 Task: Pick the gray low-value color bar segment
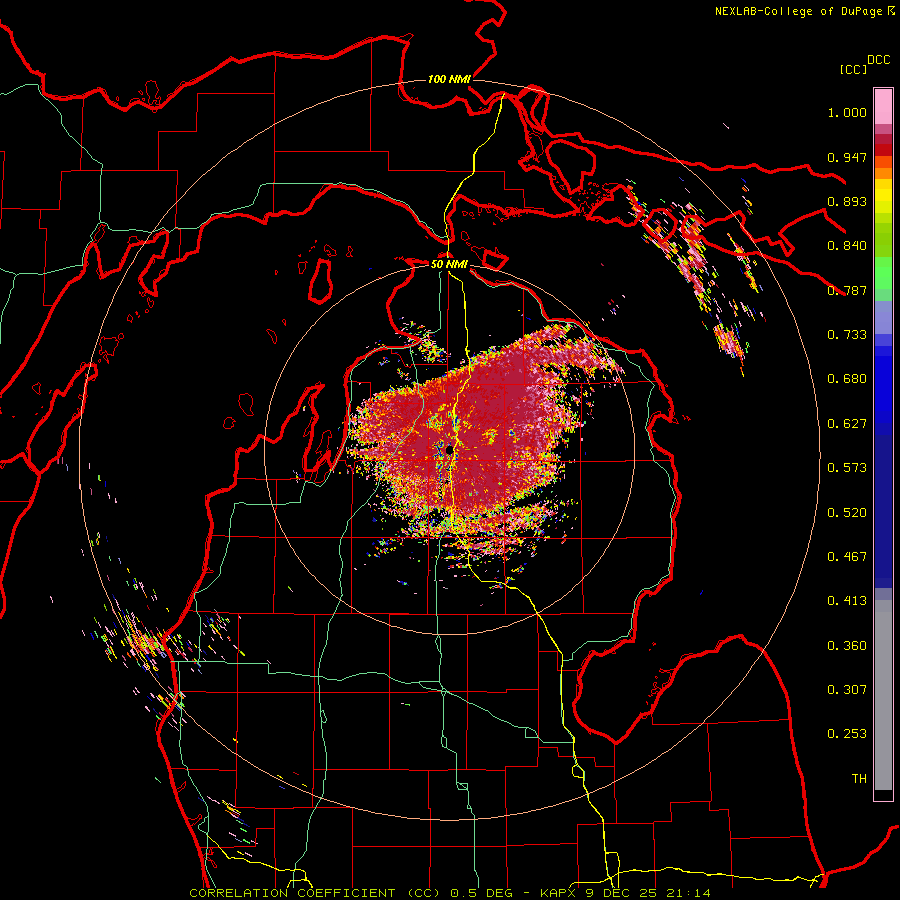click(x=883, y=695)
